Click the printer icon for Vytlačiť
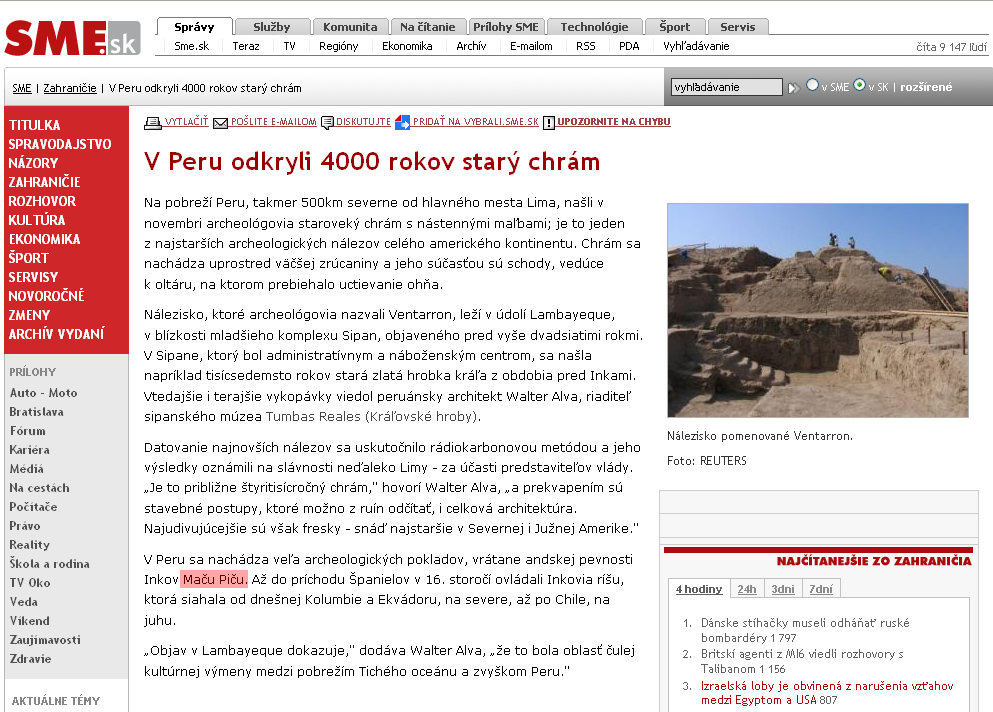The height and width of the screenshot is (712, 993). pos(153,123)
